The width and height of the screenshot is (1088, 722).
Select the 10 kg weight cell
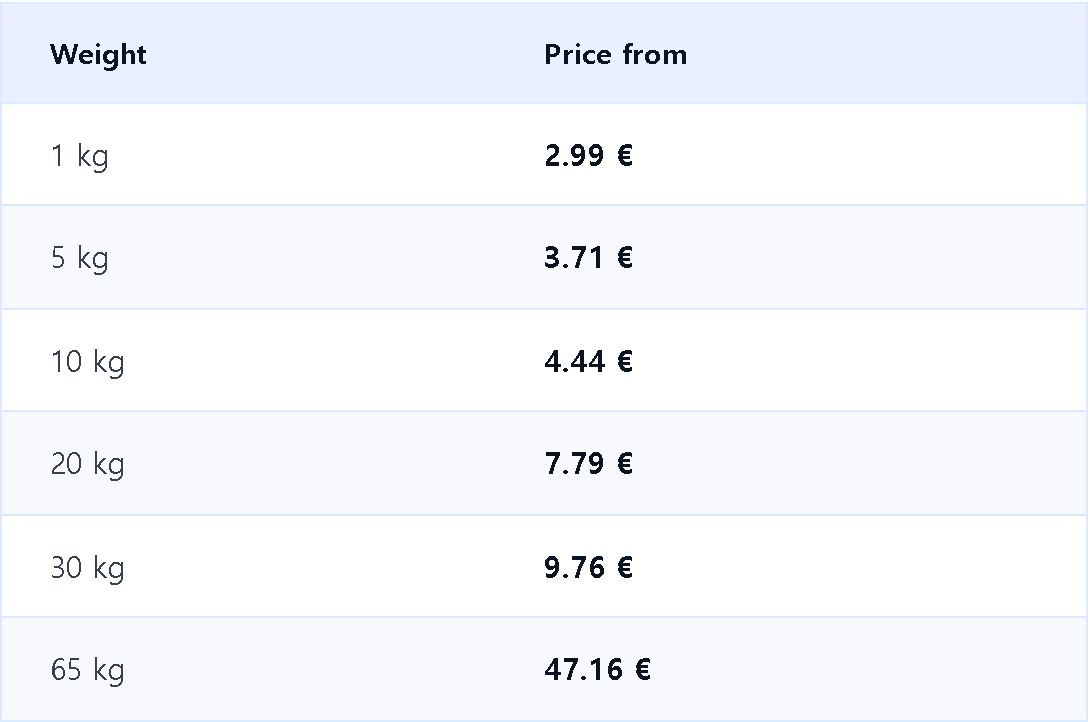point(87,362)
